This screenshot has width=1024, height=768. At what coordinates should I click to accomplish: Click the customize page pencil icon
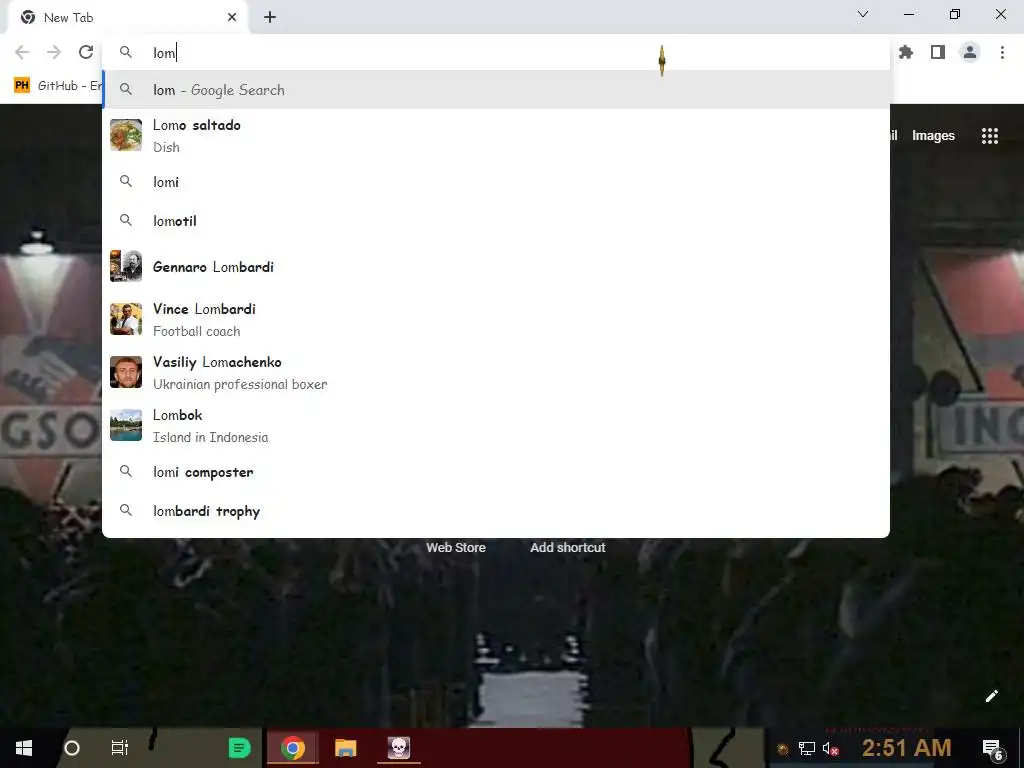991,696
